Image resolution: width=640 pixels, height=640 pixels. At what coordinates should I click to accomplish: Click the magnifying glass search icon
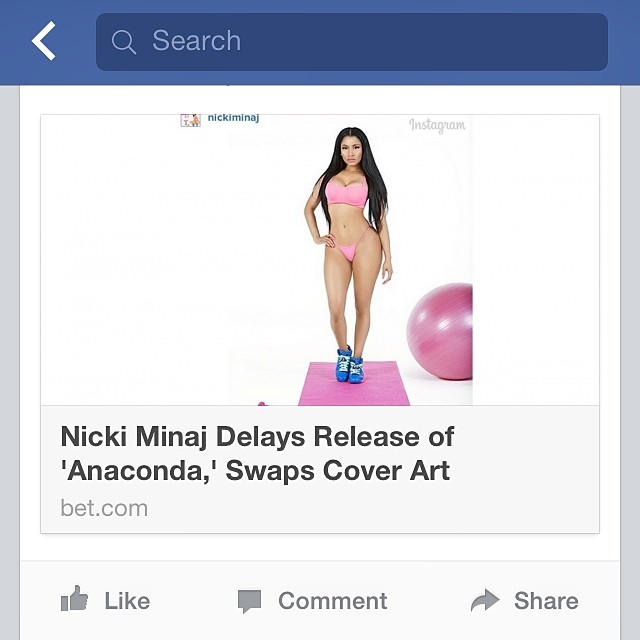124,42
